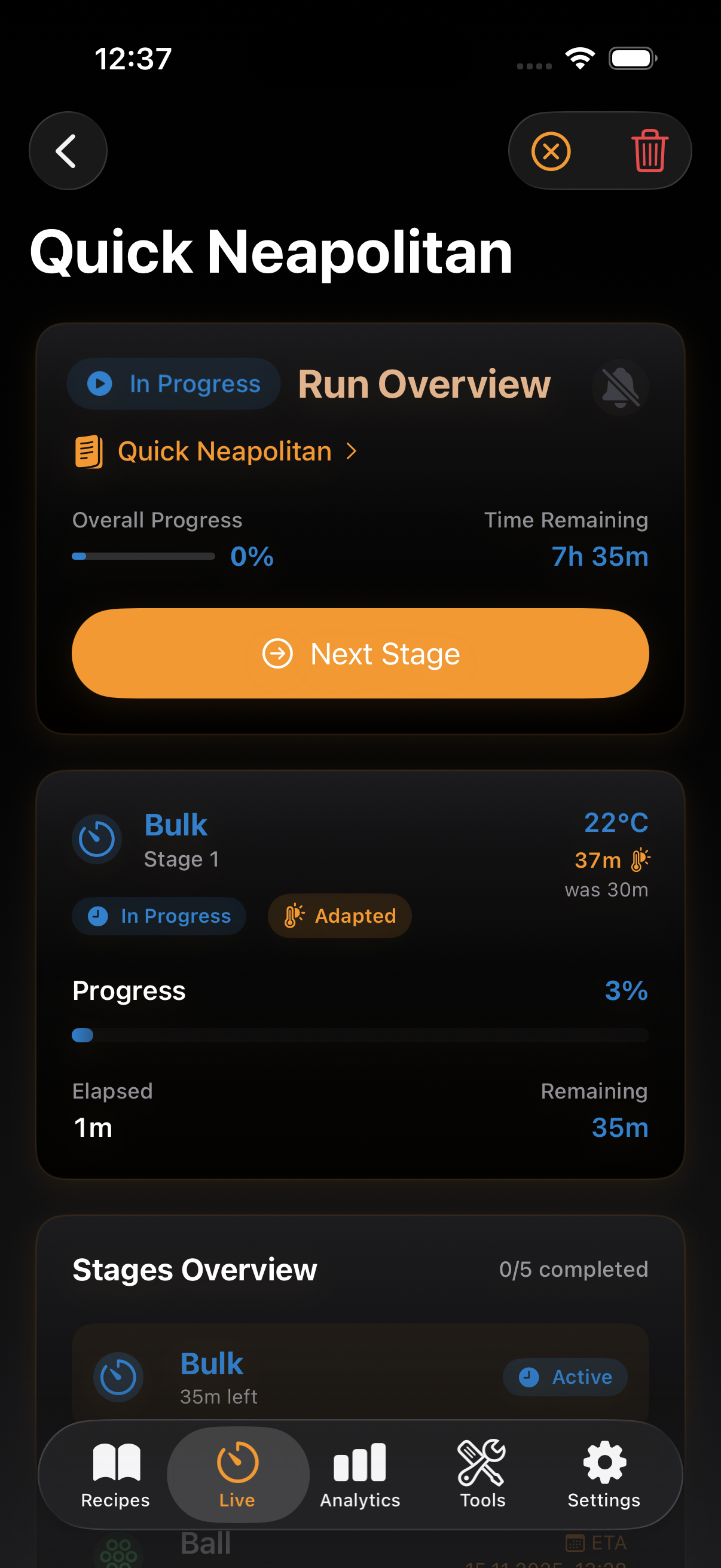The width and height of the screenshot is (721, 1568).
Task: Open the Settings tab
Action: pyautogui.click(x=604, y=1474)
